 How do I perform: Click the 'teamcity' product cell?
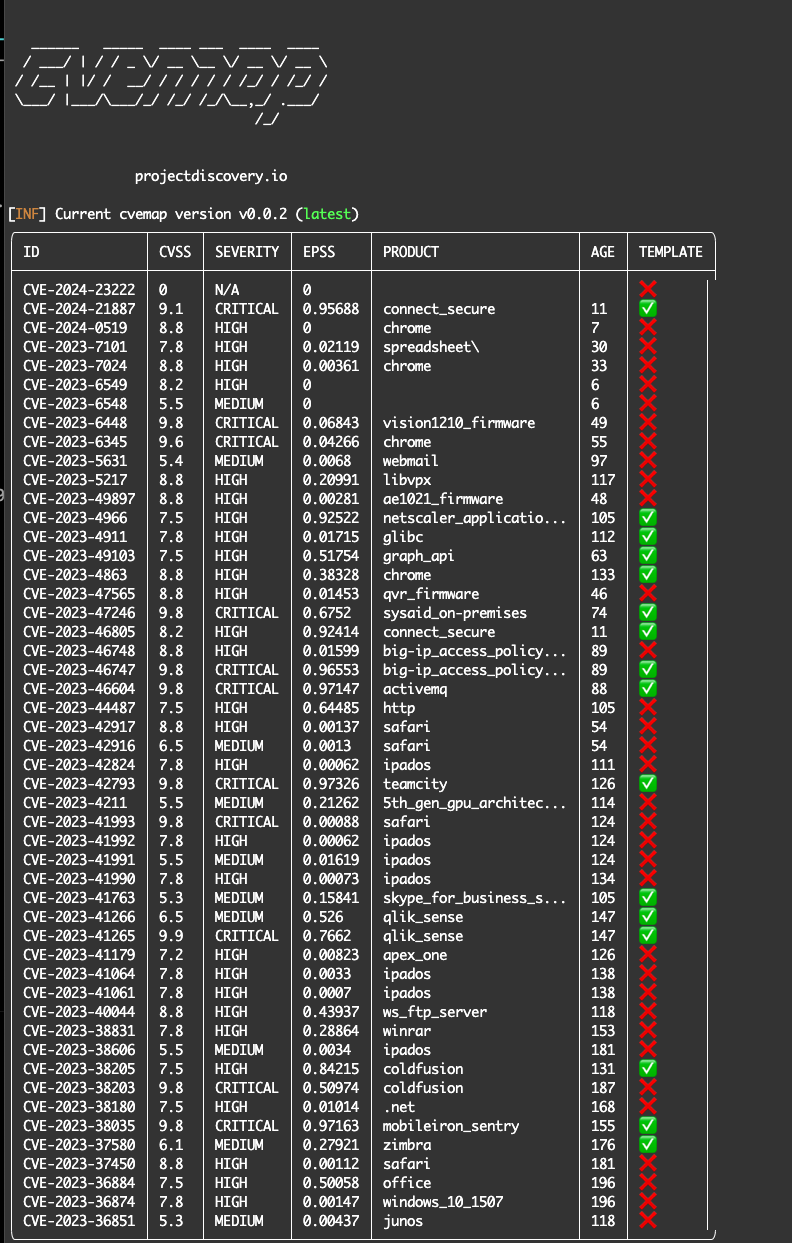coord(415,784)
